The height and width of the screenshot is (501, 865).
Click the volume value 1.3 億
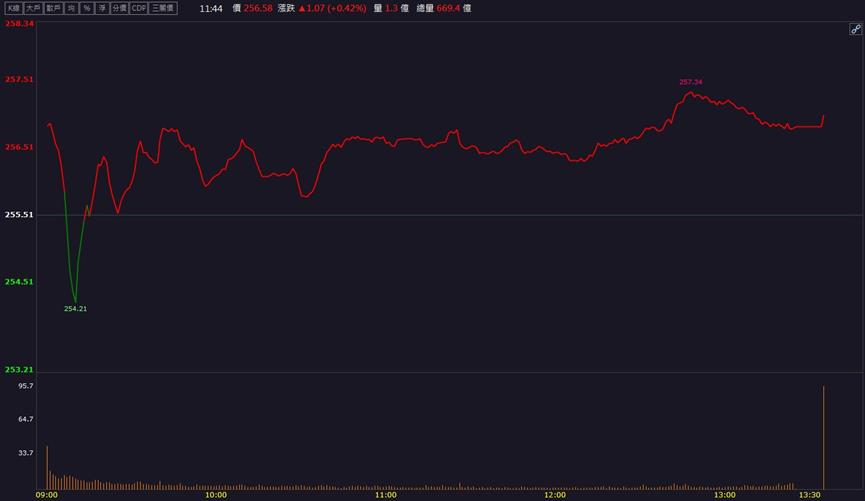tap(397, 8)
